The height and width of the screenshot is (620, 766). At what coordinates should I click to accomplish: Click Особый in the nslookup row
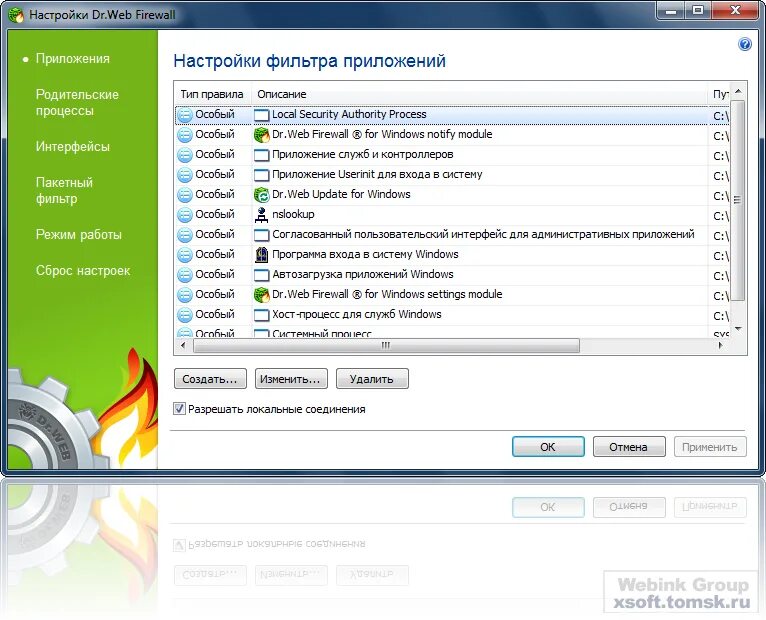coord(215,214)
